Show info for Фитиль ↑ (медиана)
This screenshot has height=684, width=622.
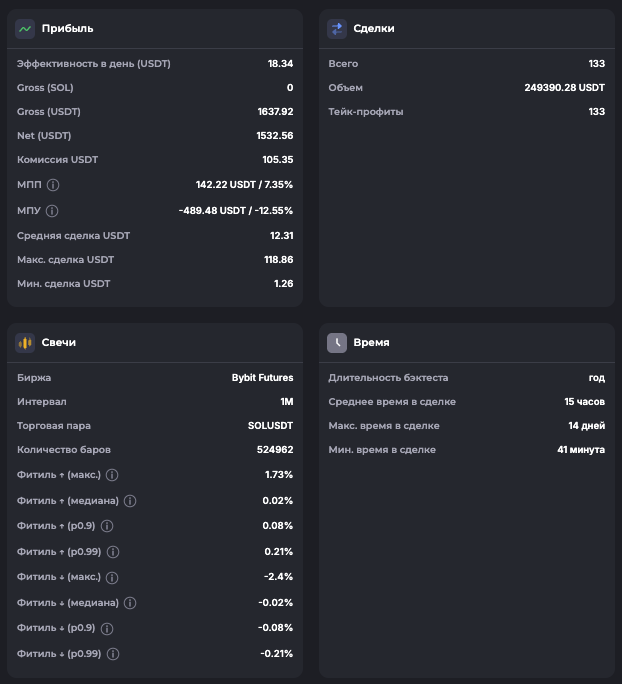click(130, 501)
